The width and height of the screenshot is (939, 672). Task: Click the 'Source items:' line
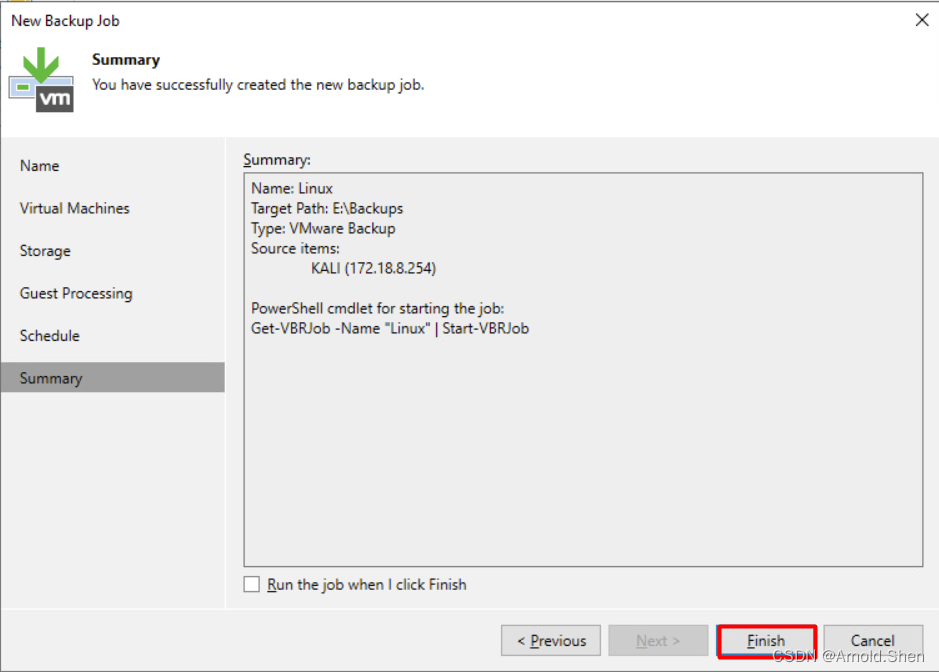[x=295, y=249]
